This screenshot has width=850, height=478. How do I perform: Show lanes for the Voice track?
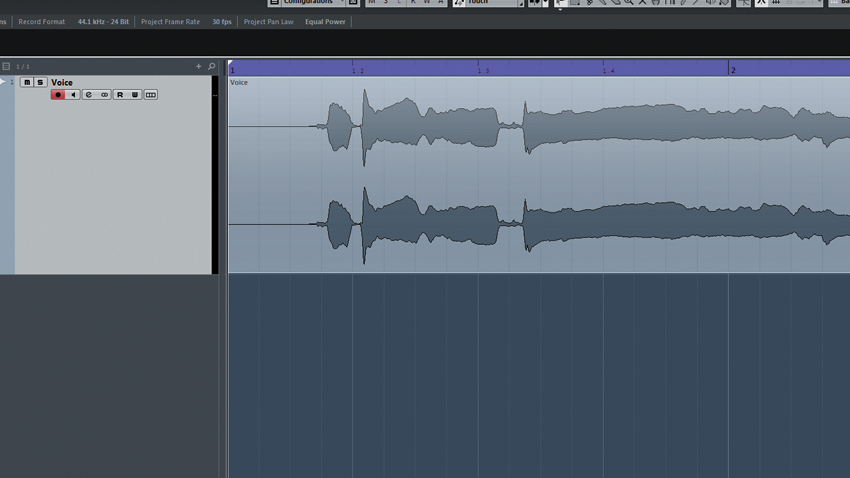tap(151, 95)
